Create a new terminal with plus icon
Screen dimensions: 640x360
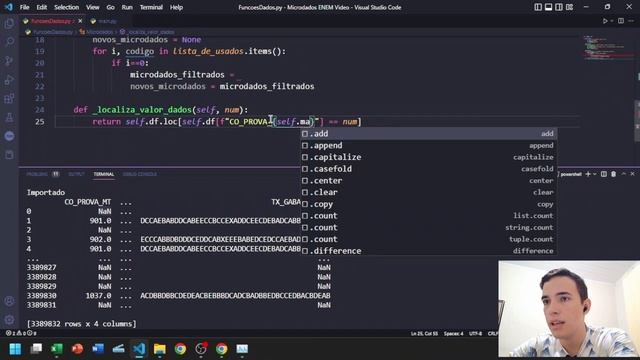click(x=588, y=174)
